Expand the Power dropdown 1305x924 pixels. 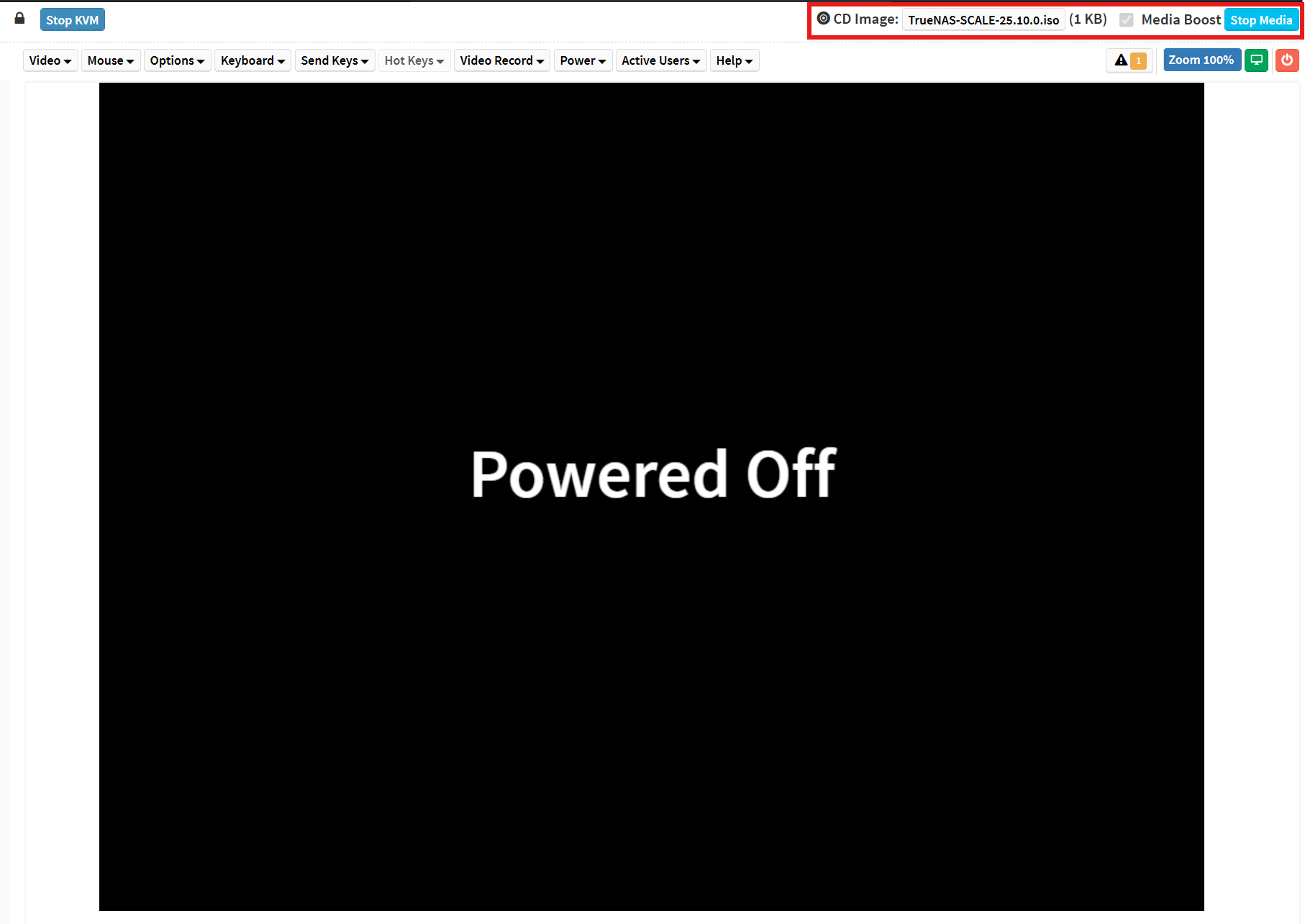(x=582, y=60)
